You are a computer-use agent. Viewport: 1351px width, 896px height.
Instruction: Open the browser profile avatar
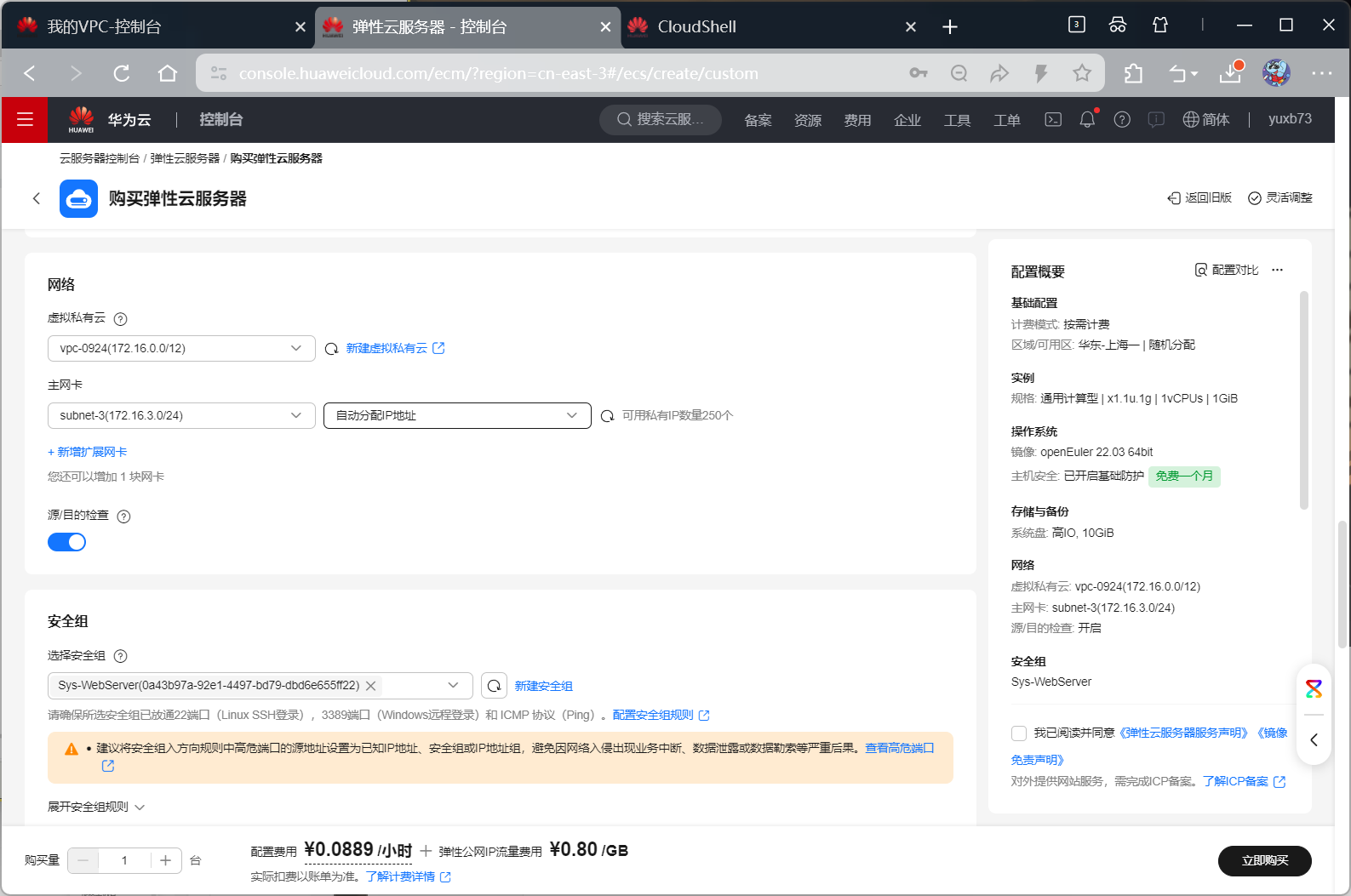1276,73
